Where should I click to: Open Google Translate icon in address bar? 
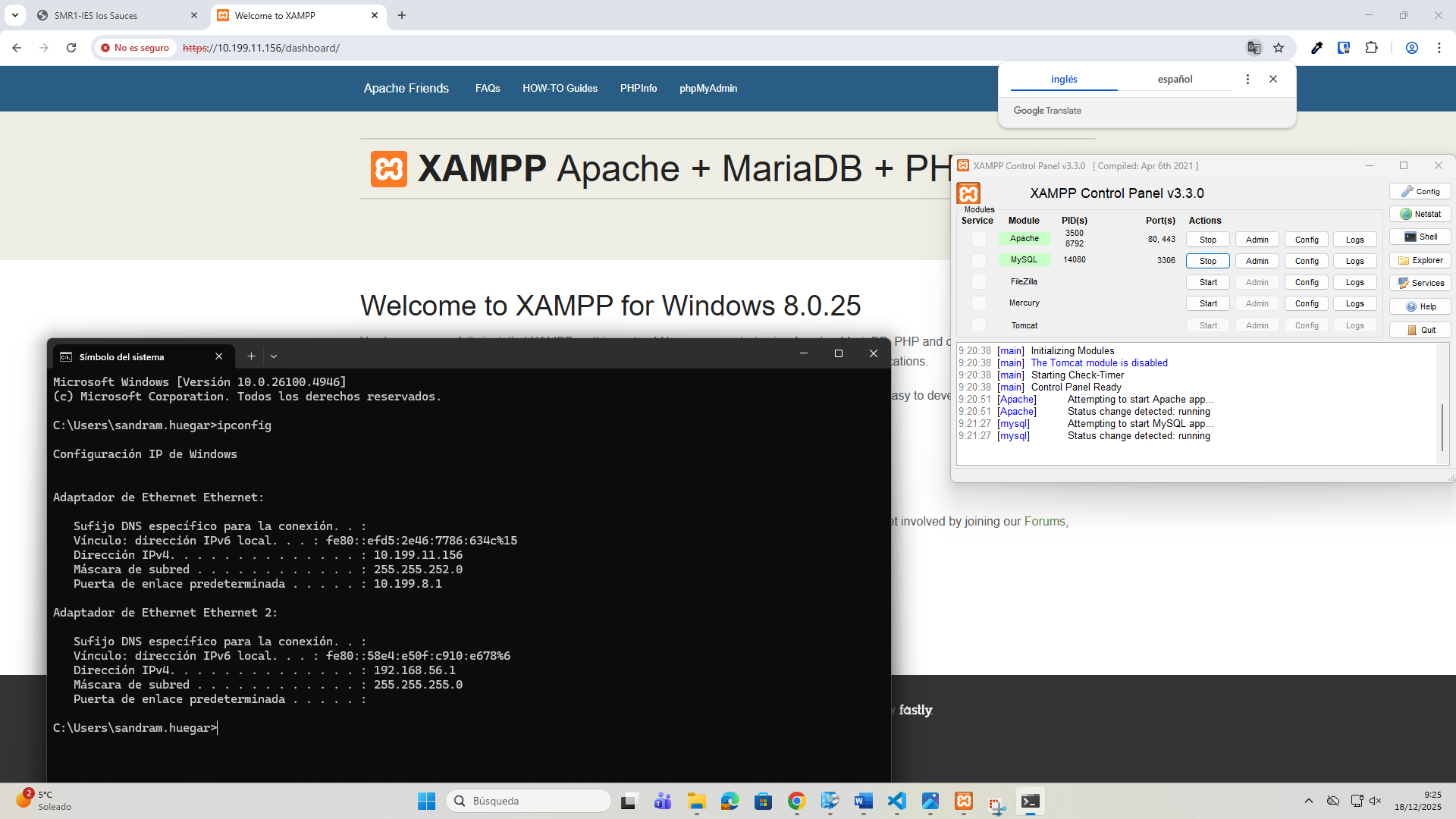tap(1254, 47)
